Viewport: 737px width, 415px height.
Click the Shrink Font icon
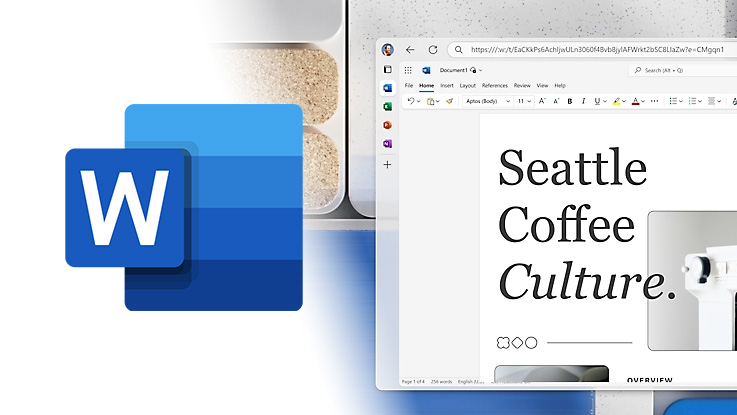click(556, 101)
